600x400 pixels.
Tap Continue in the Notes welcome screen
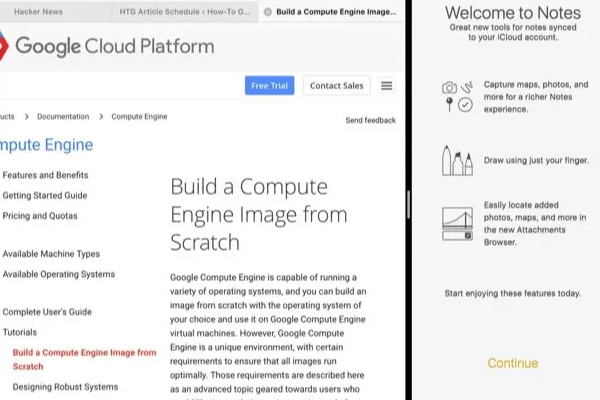513,363
